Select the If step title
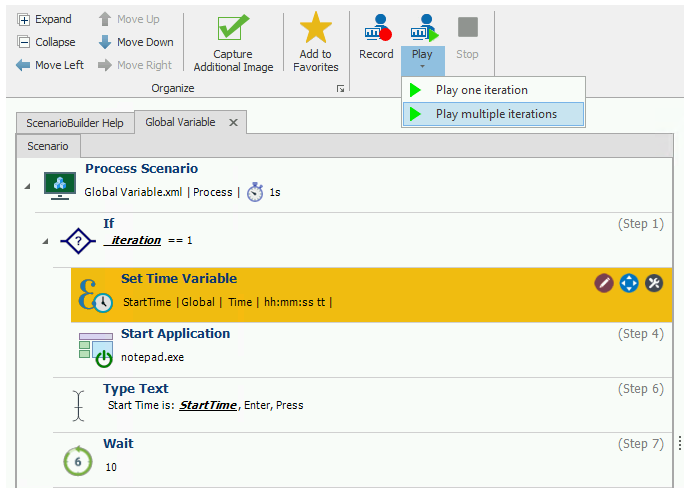 [108, 223]
